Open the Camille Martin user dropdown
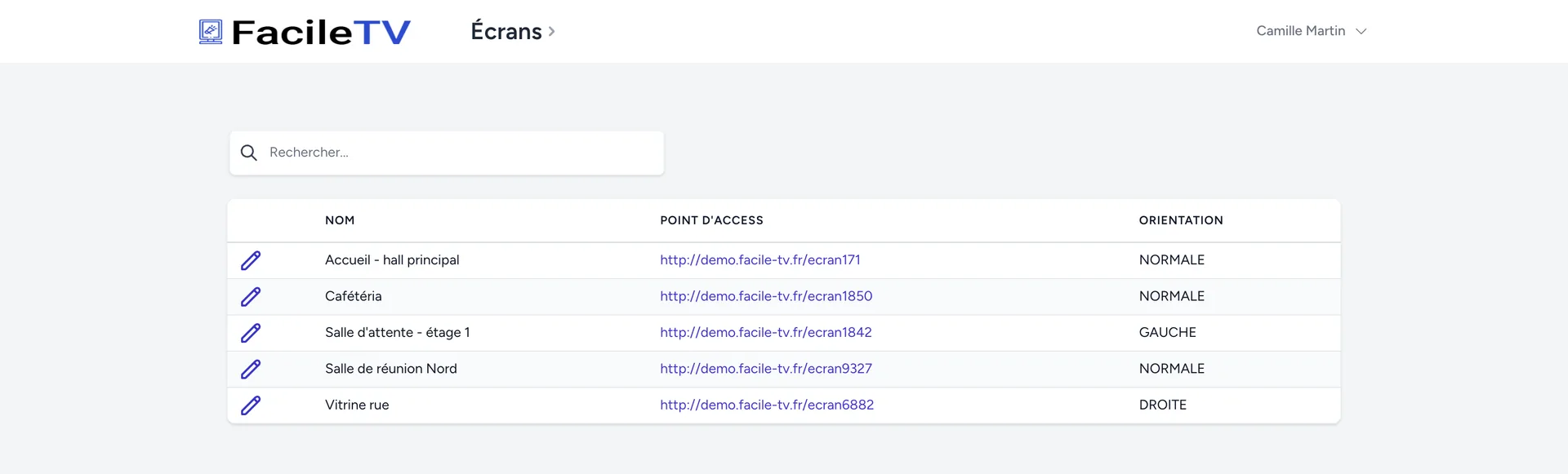1568x474 pixels. pyautogui.click(x=1311, y=31)
